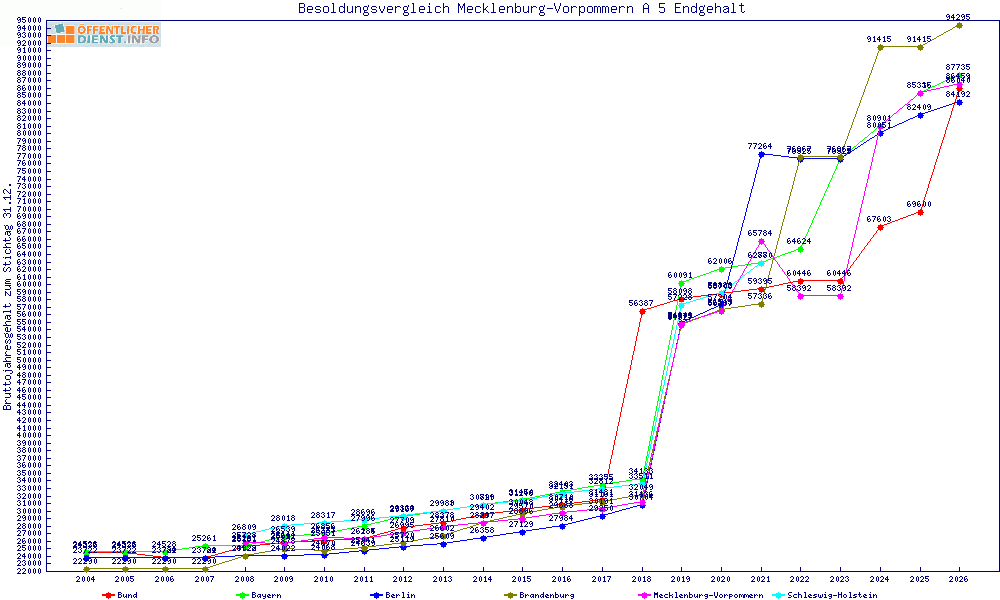Screen dimensions: 1000x600
Task: Click the Schleswig-Holstein legend label
Action: pos(832,595)
